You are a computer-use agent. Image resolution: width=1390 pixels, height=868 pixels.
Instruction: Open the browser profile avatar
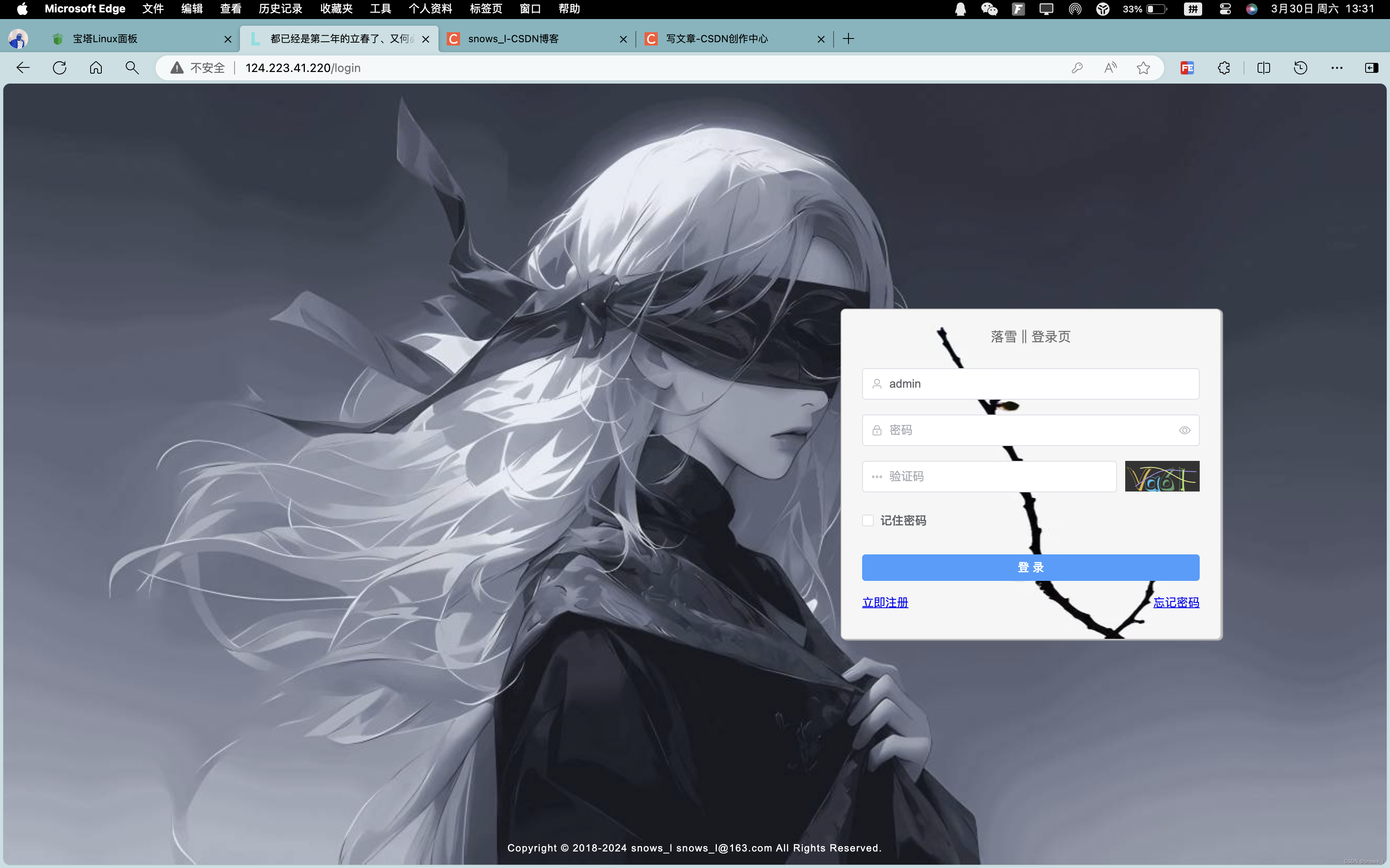(18, 38)
